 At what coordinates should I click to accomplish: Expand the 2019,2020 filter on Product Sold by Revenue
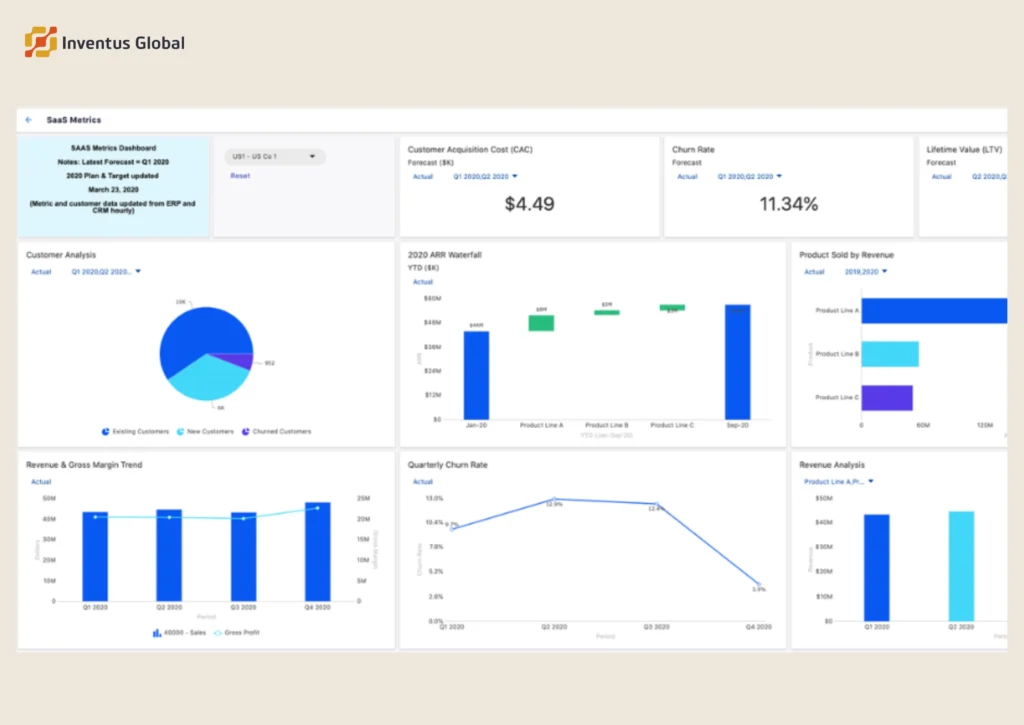(x=865, y=271)
